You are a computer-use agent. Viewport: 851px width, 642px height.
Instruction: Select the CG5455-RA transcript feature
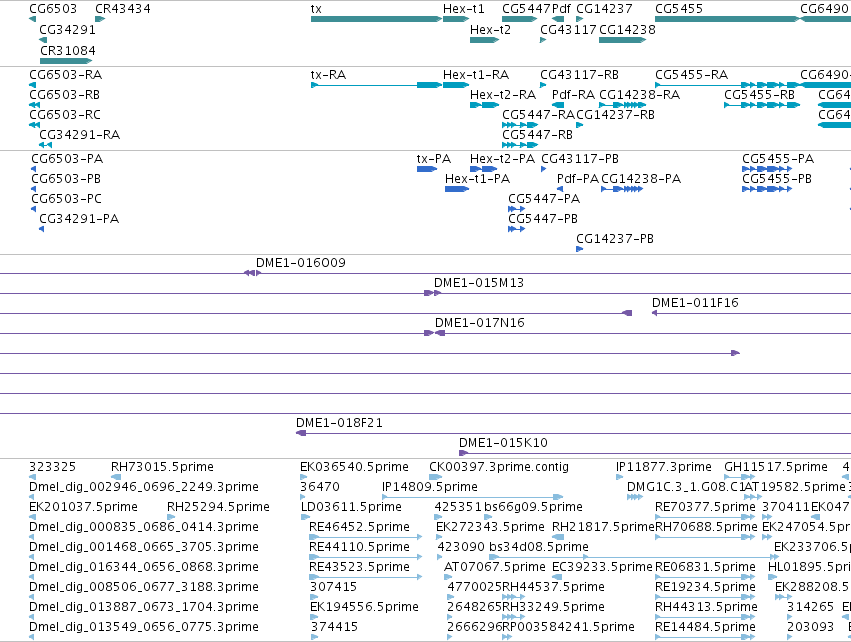point(727,85)
